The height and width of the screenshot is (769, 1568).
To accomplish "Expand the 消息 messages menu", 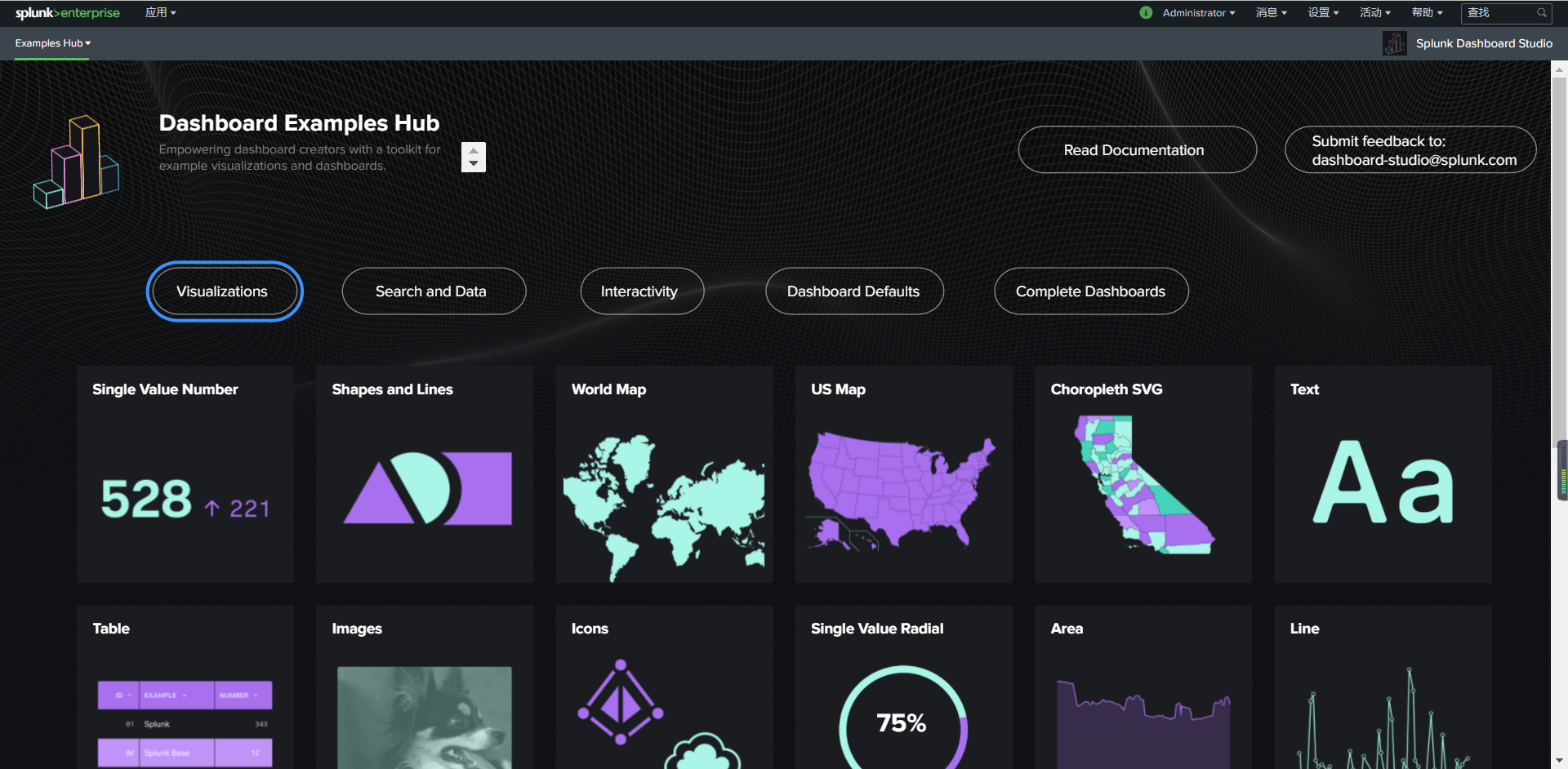I will (x=1271, y=13).
